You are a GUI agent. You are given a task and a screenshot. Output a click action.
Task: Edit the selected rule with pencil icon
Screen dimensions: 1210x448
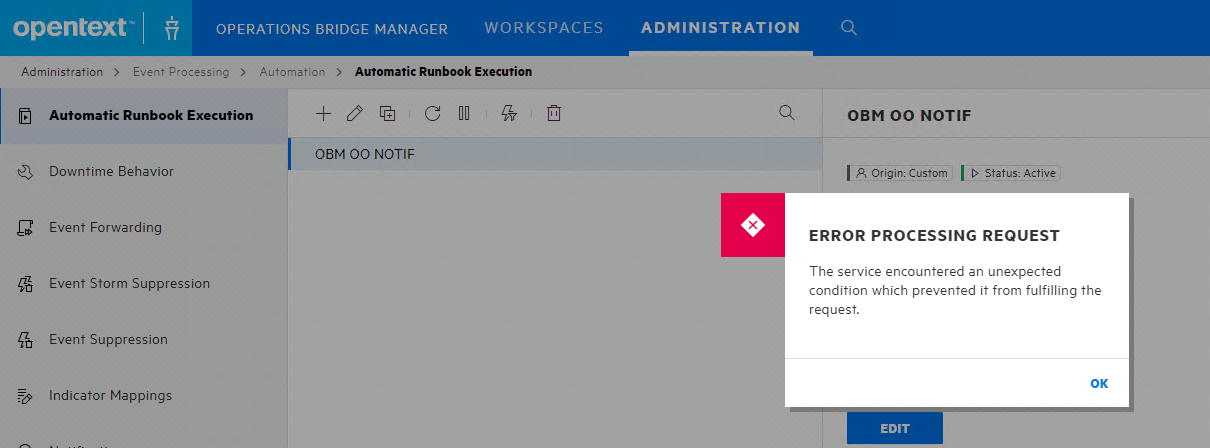coord(354,113)
